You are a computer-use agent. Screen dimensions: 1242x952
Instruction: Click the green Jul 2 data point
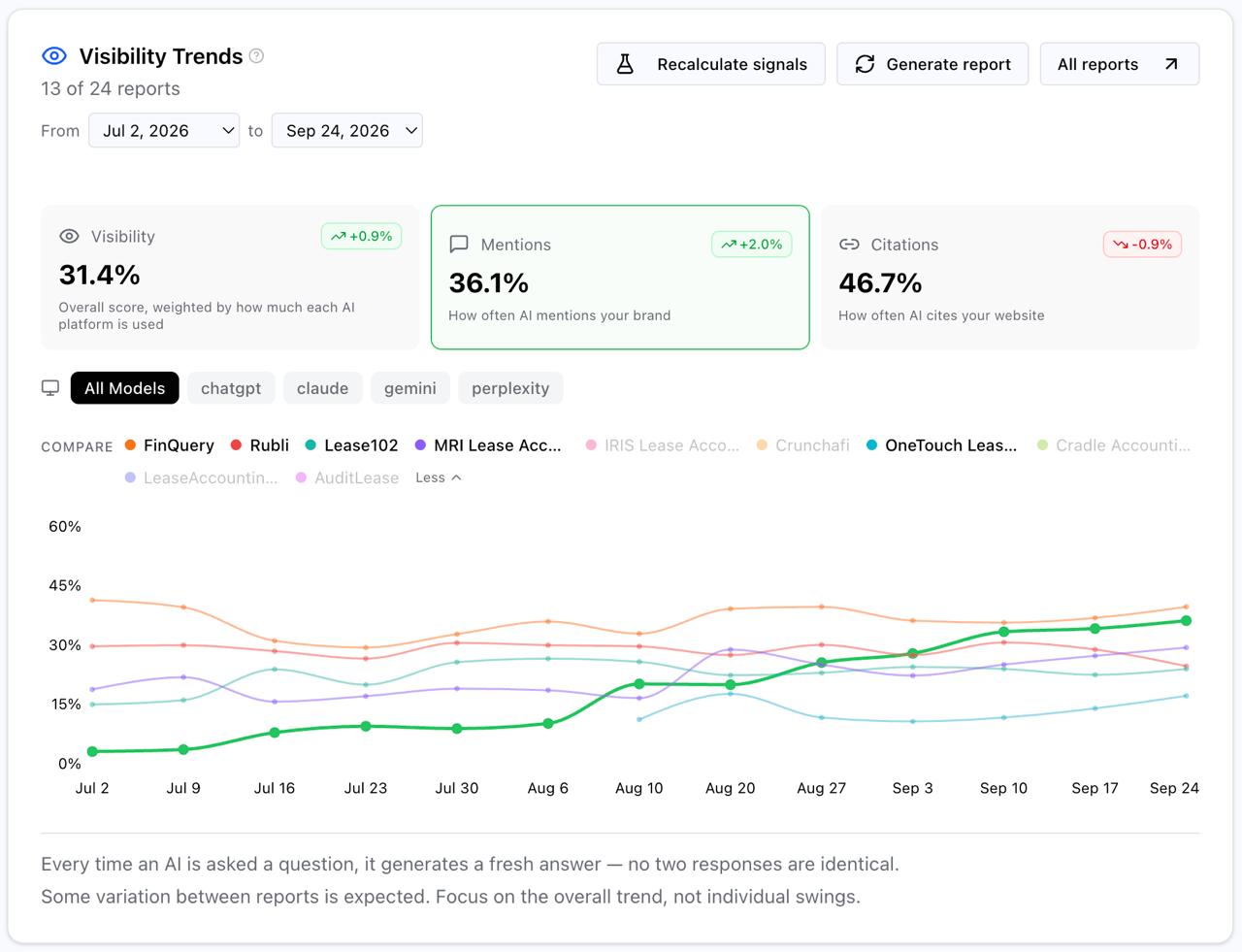click(x=92, y=752)
